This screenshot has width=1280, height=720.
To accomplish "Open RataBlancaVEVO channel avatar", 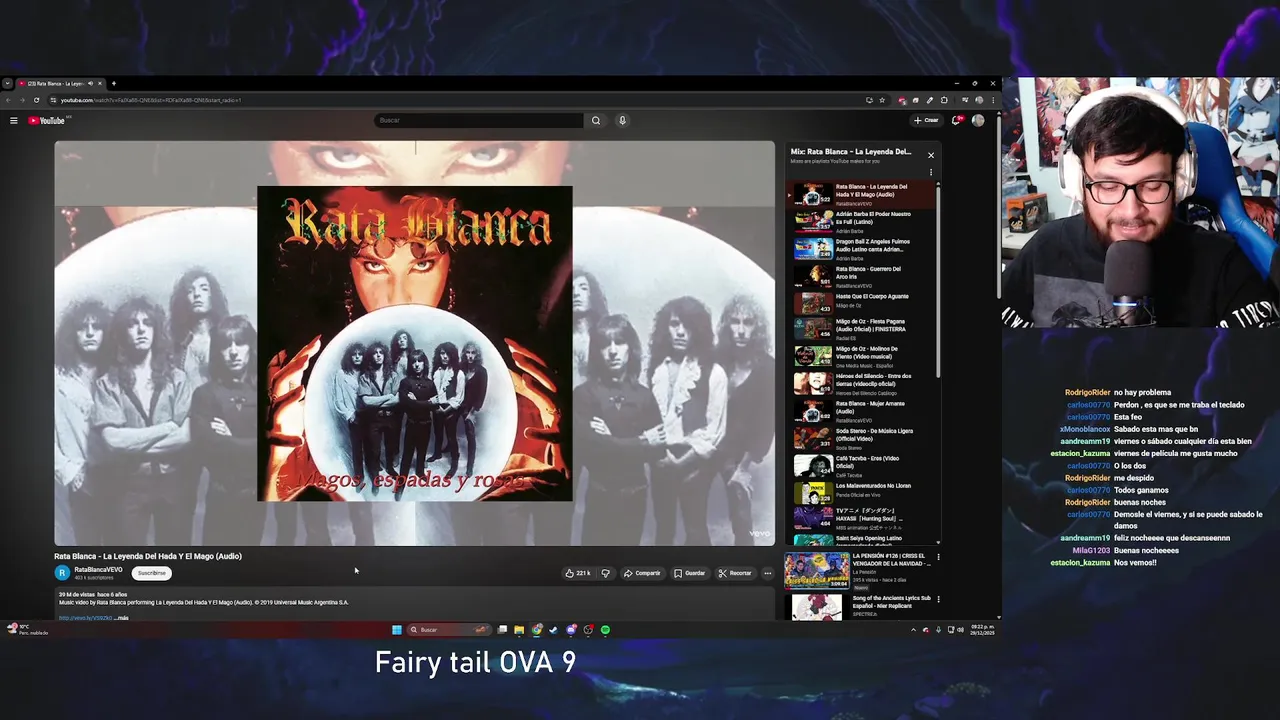I will pyautogui.click(x=62, y=573).
